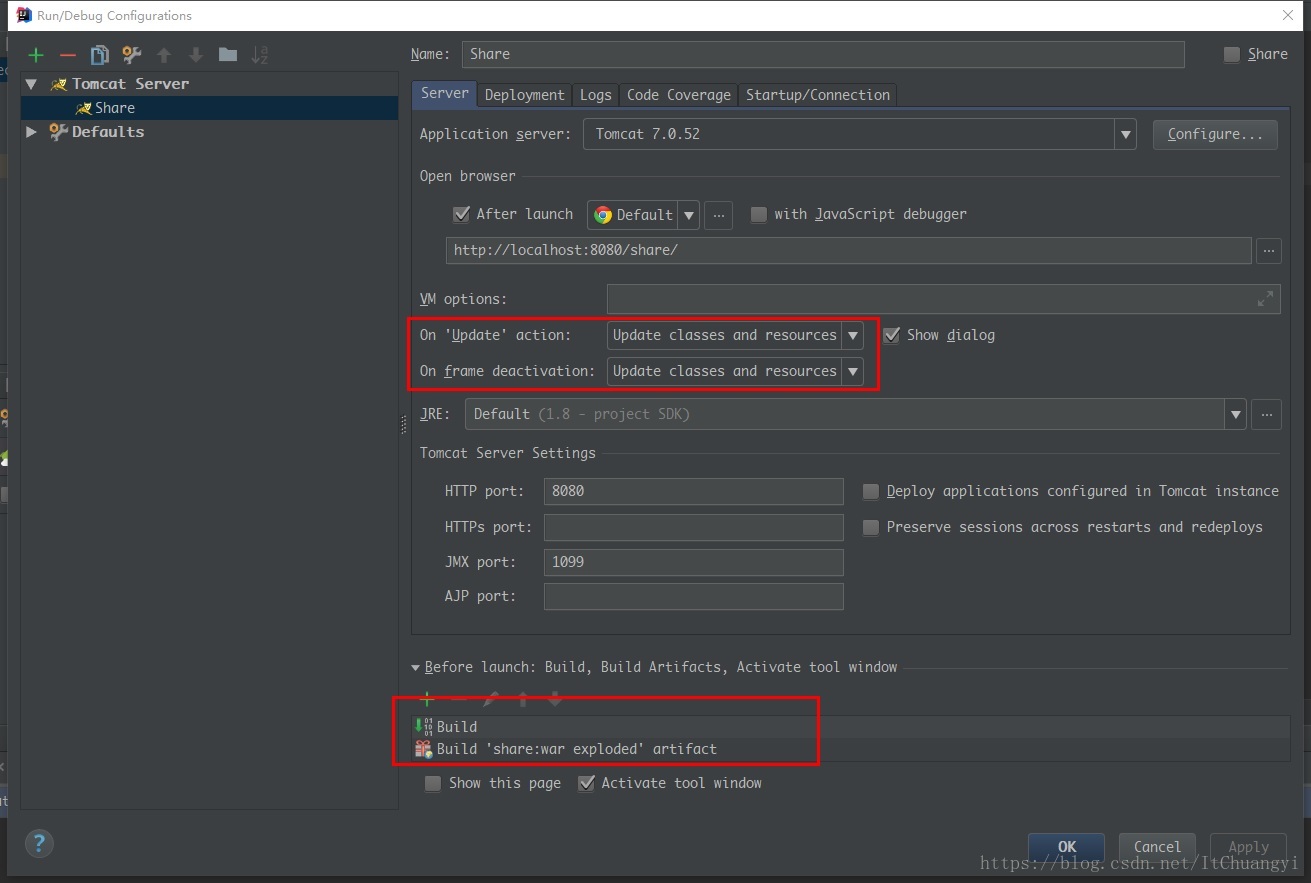1311x883 pixels.
Task: Expand the Defaults tree node
Action: [31, 132]
